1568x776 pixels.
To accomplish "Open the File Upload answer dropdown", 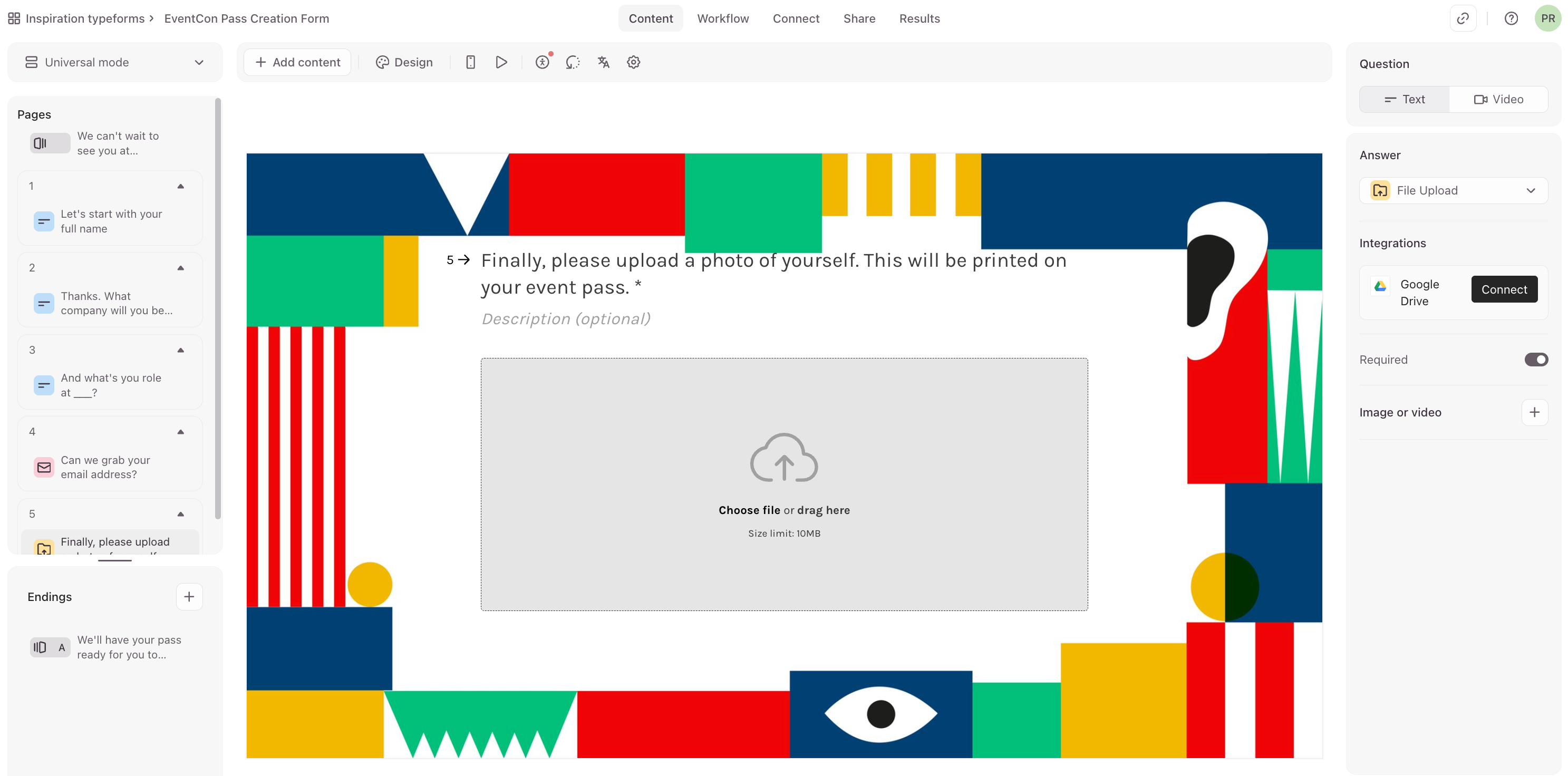I will click(x=1453, y=190).
